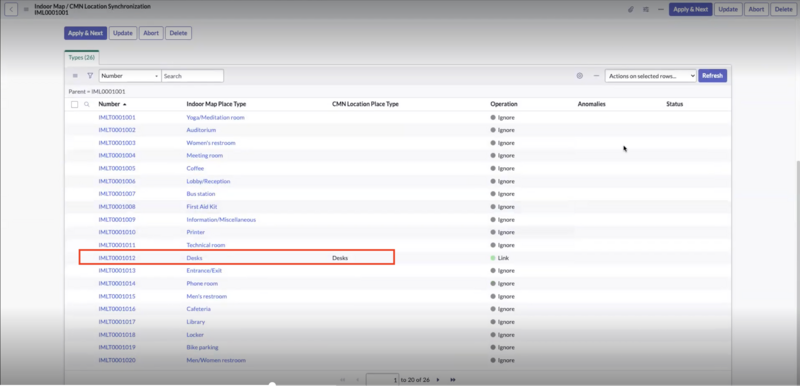800x386 pixels.
Task: Click the Parent = IML0001001 filter breadcrumb
Action: point(97,92)
